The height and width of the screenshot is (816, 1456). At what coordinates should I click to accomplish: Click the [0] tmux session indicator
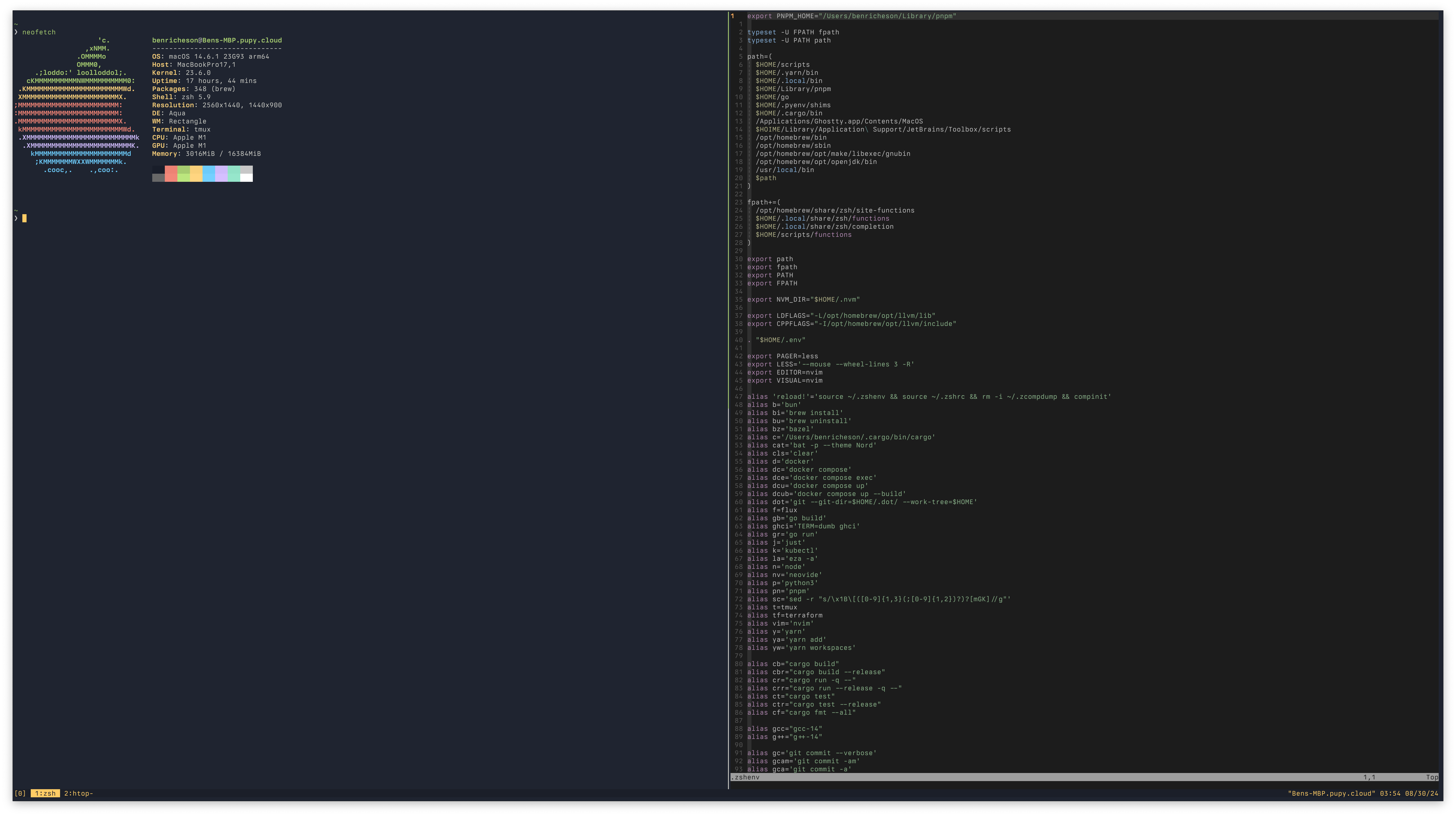tap(20, 793)
